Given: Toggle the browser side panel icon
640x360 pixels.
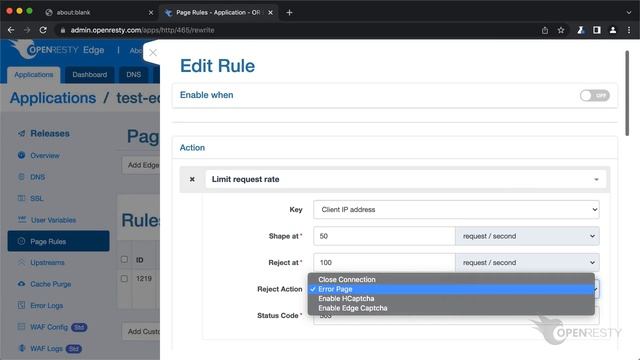Looking at the screenshot, I should pyautogui.click(x=597, y=30).
